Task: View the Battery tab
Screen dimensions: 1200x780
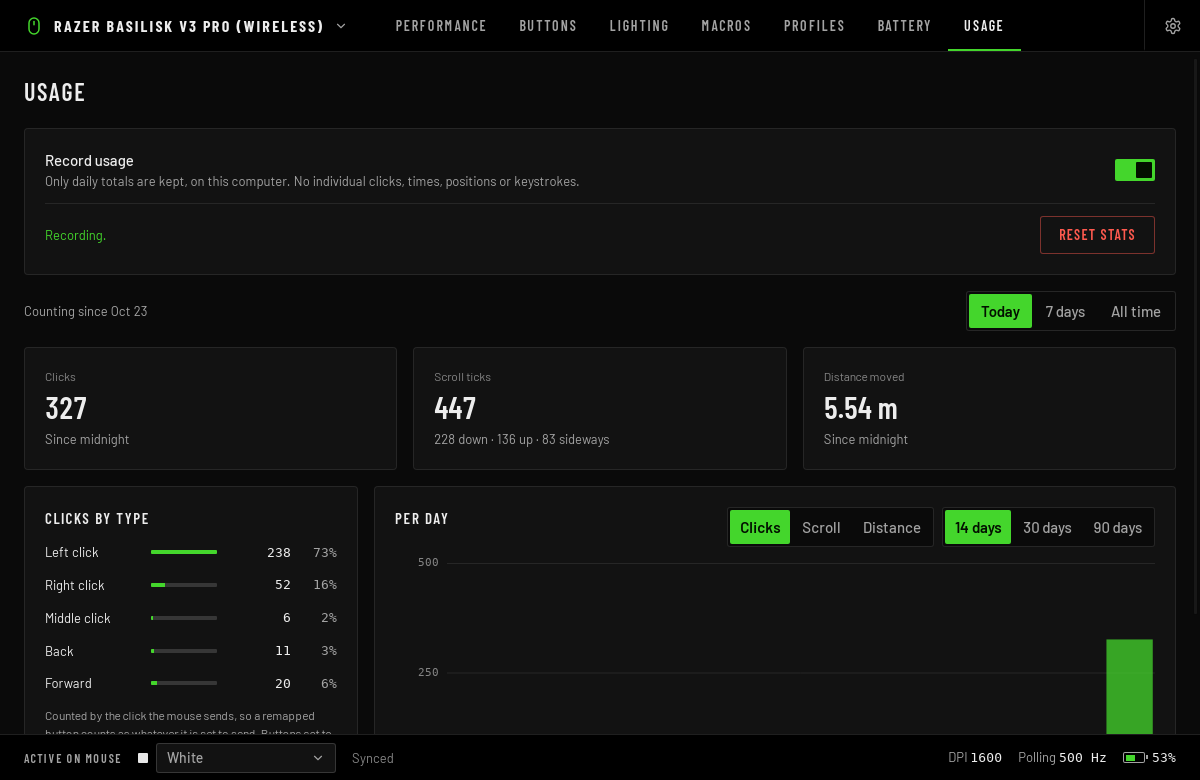Action: click(x=904, y=26)
